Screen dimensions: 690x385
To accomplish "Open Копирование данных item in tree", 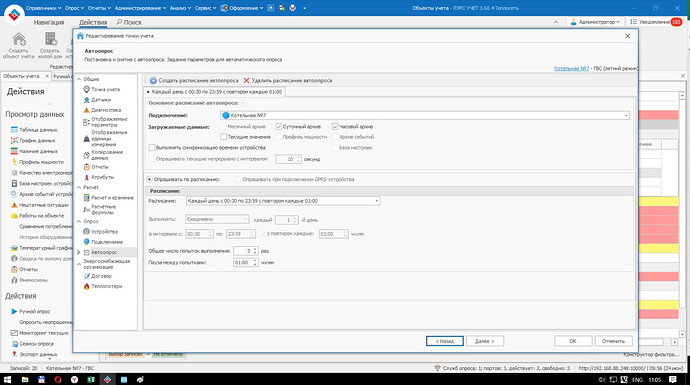I will (103, 155).
